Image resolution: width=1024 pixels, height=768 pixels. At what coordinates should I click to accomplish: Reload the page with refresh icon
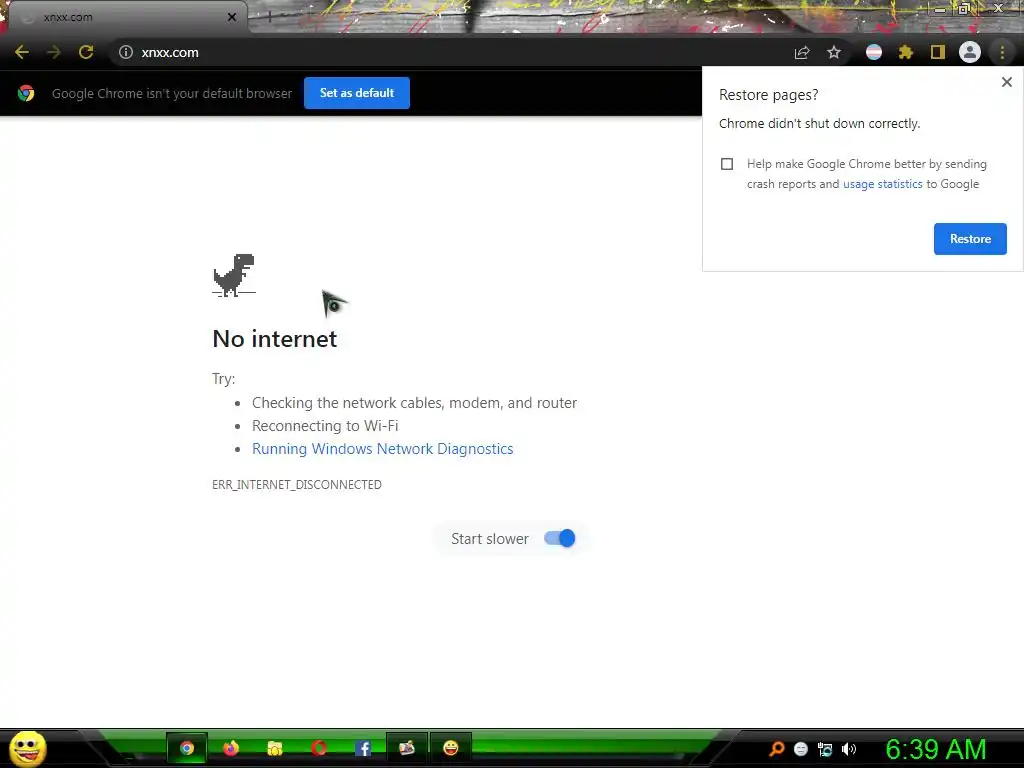[x=86, y=52]
